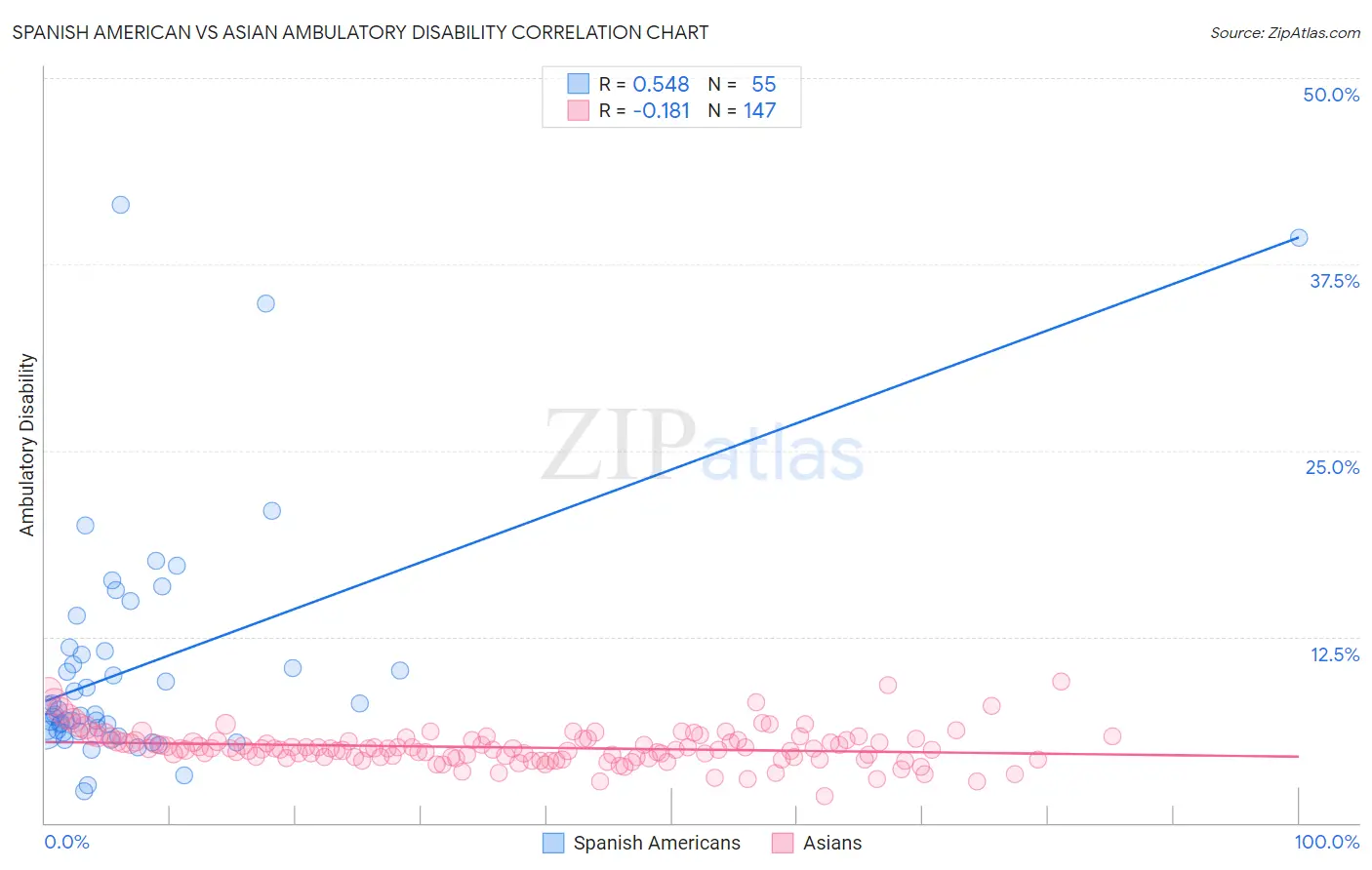Click the 12.5% y-axis label
The height and width of the screenshot is (870, 1372).
click(1334, 654)
